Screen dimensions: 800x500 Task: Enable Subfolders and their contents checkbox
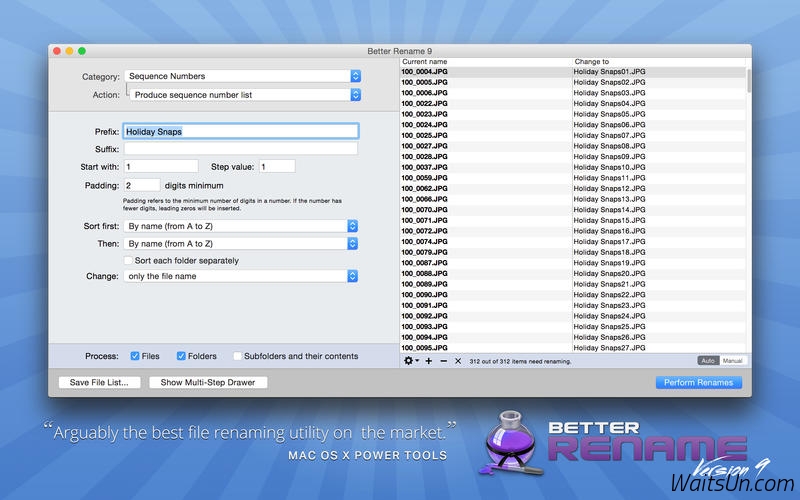237,356
